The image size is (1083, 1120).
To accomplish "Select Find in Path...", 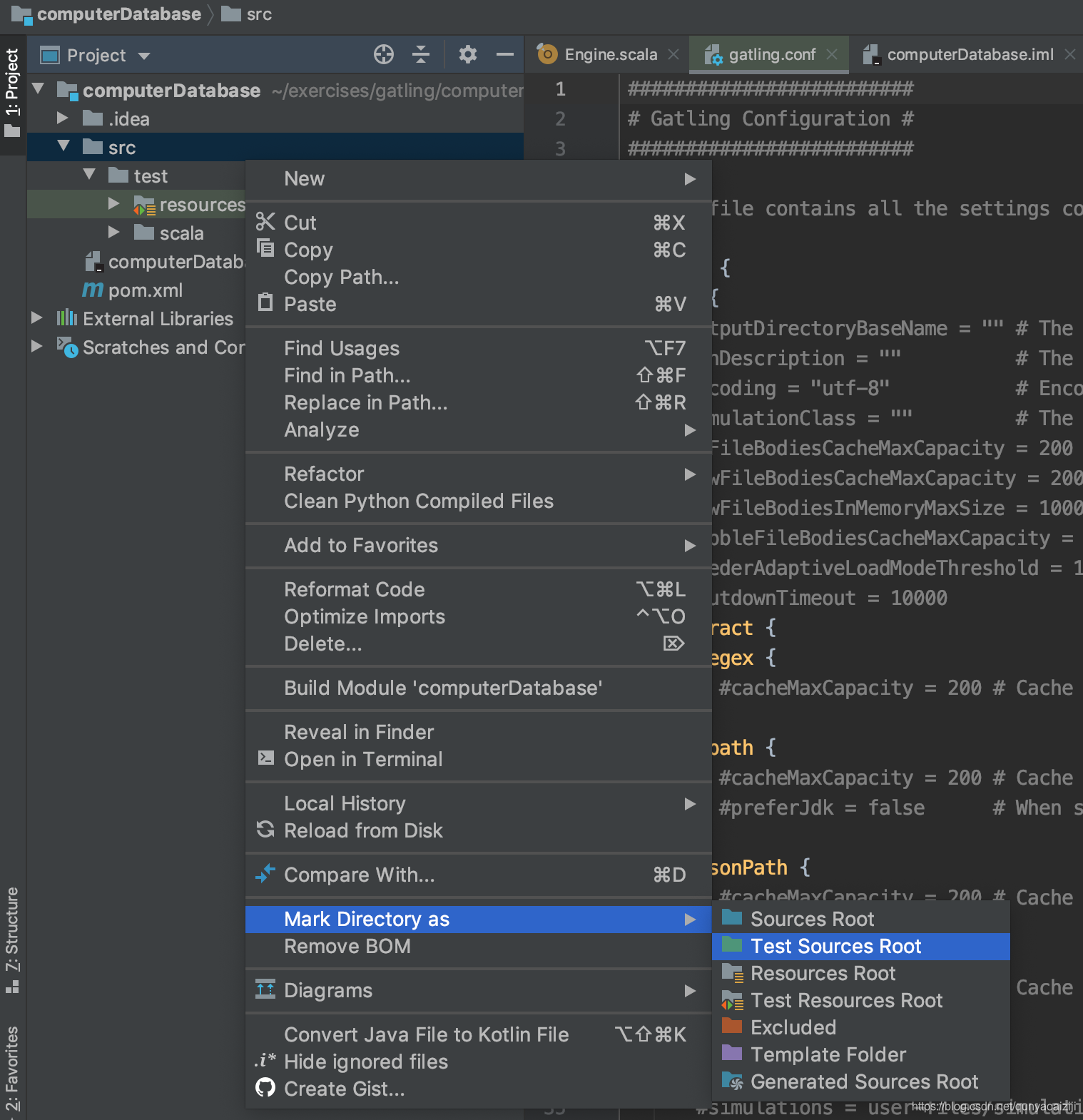I will (479, 375).
